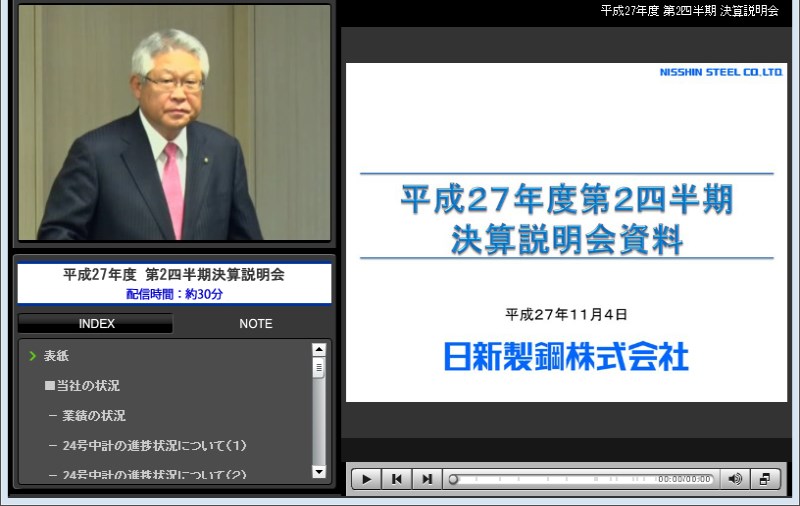This screenshot has width=800, height=506.
Task: Click the 日新製鋼株式会社 company name
Action: point(566,356)
